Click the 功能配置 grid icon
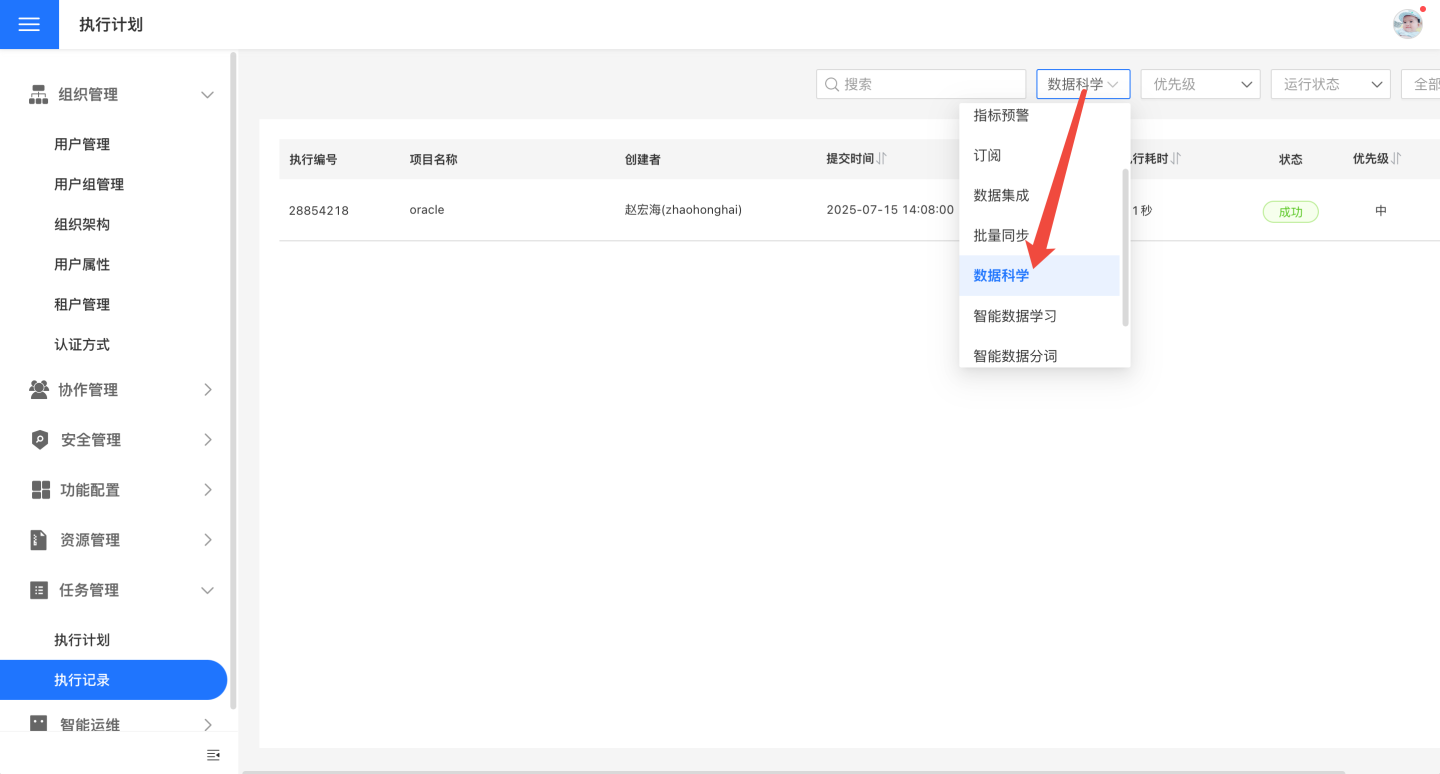Screen dimensions: 1440x774 [40, 490]
